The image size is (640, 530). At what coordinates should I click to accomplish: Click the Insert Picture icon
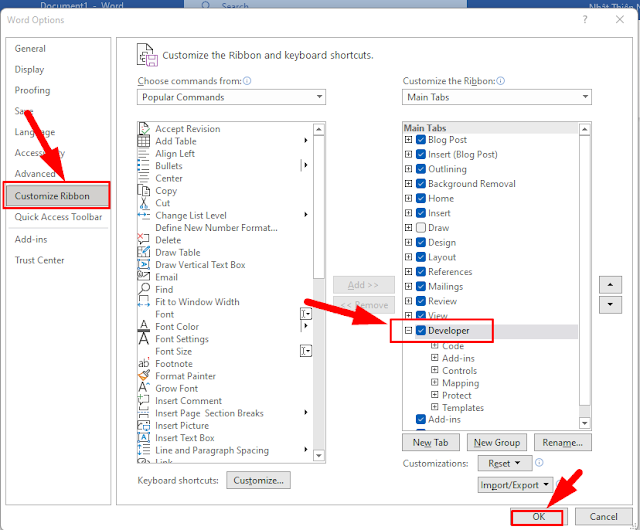(x=144, y=425)
